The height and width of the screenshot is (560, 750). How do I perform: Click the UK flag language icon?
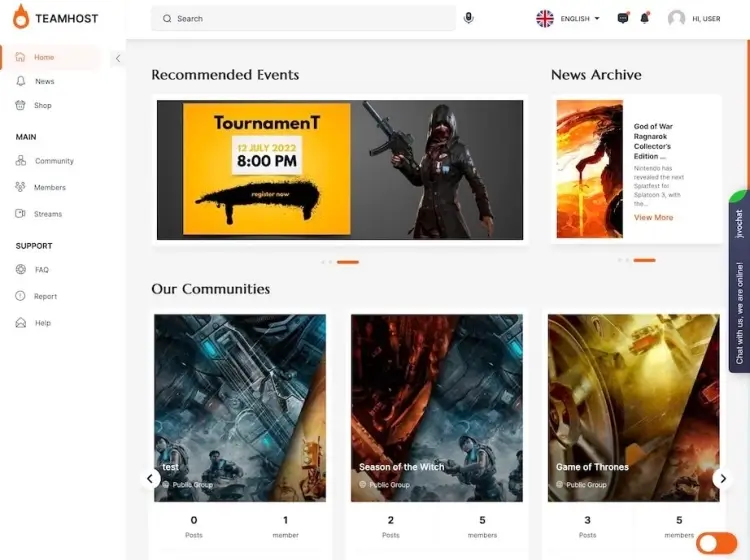pos(545,19)
